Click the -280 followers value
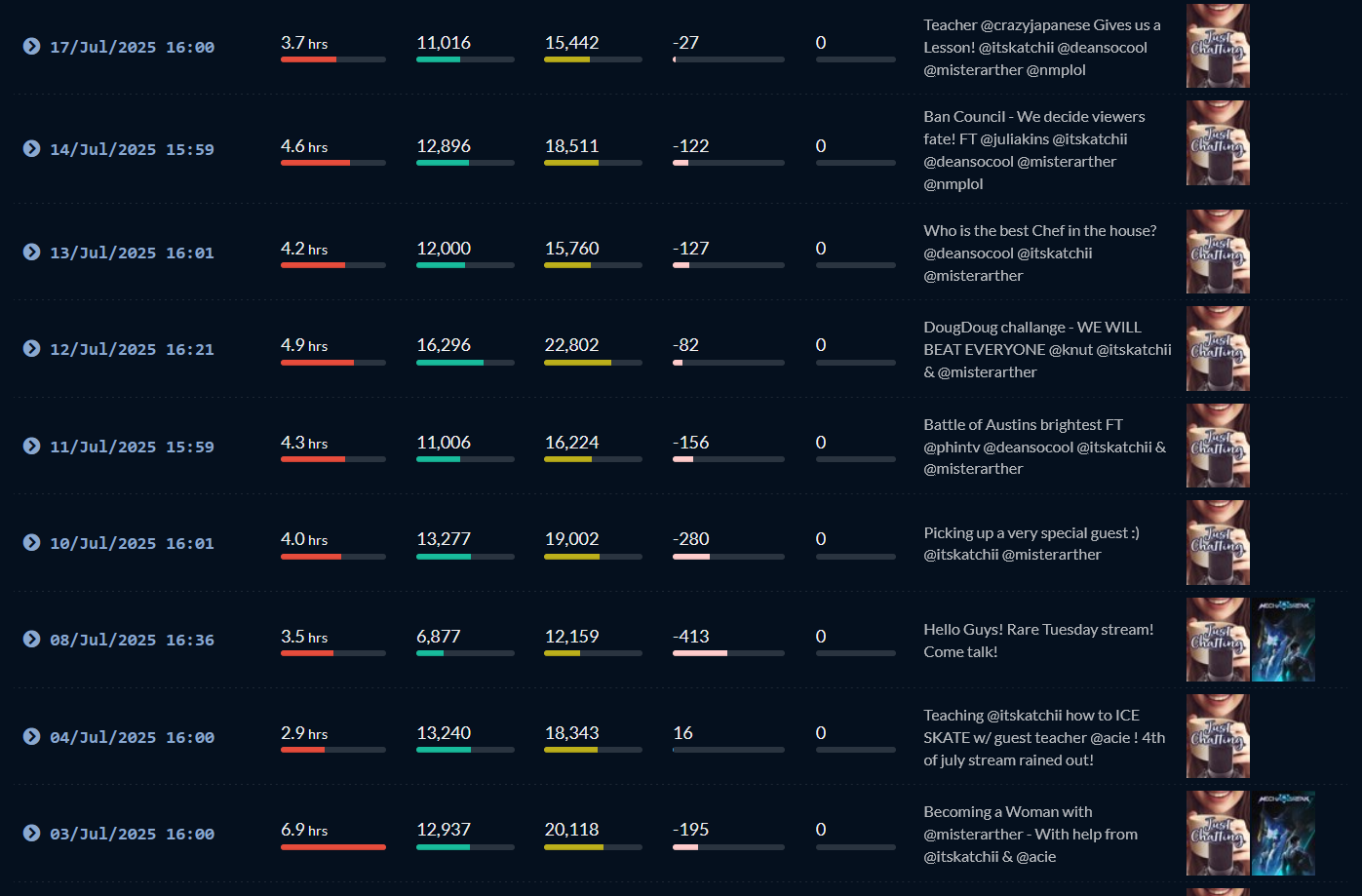 click(691, 539)
